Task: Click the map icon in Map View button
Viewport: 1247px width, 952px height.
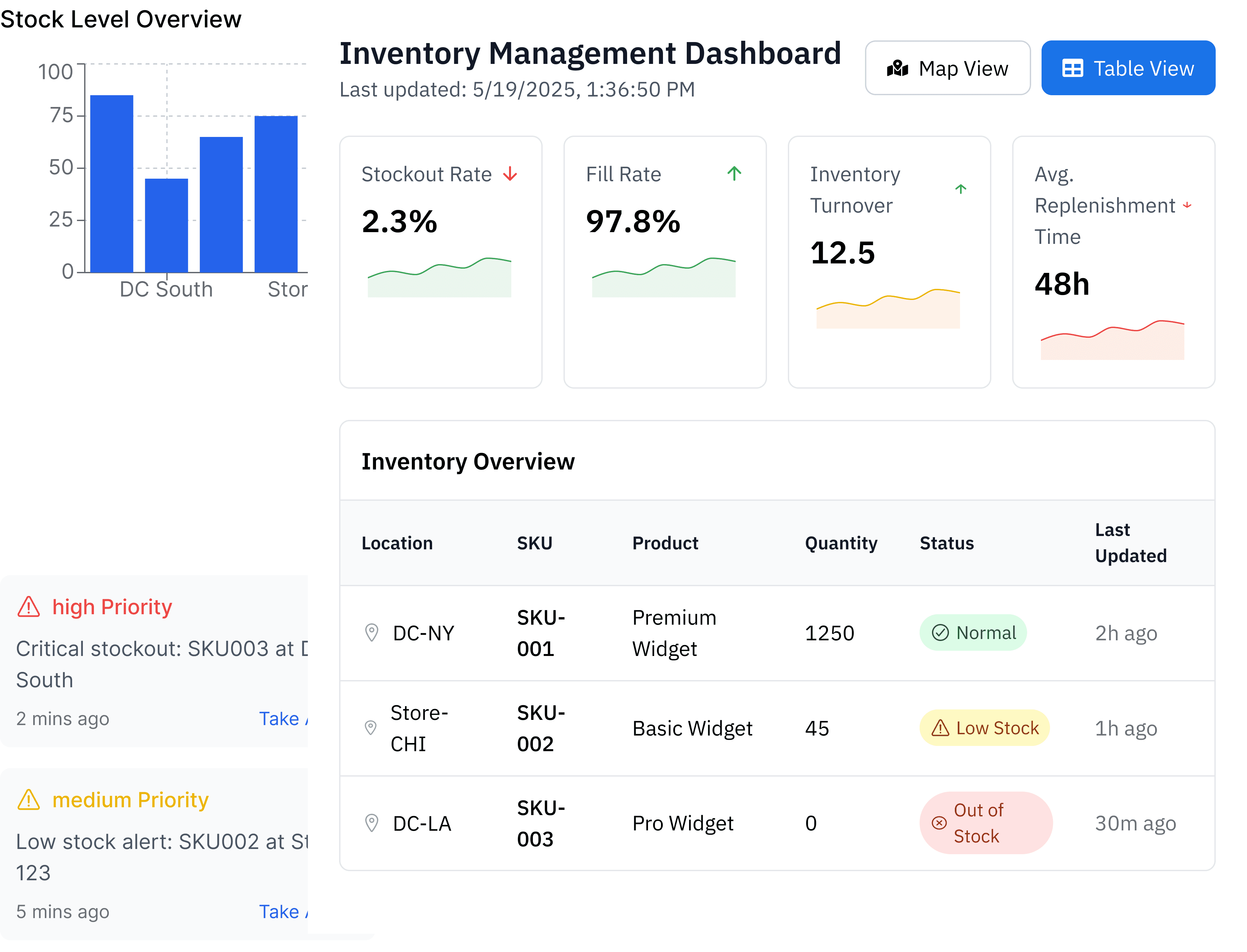Action: [897, 68]
